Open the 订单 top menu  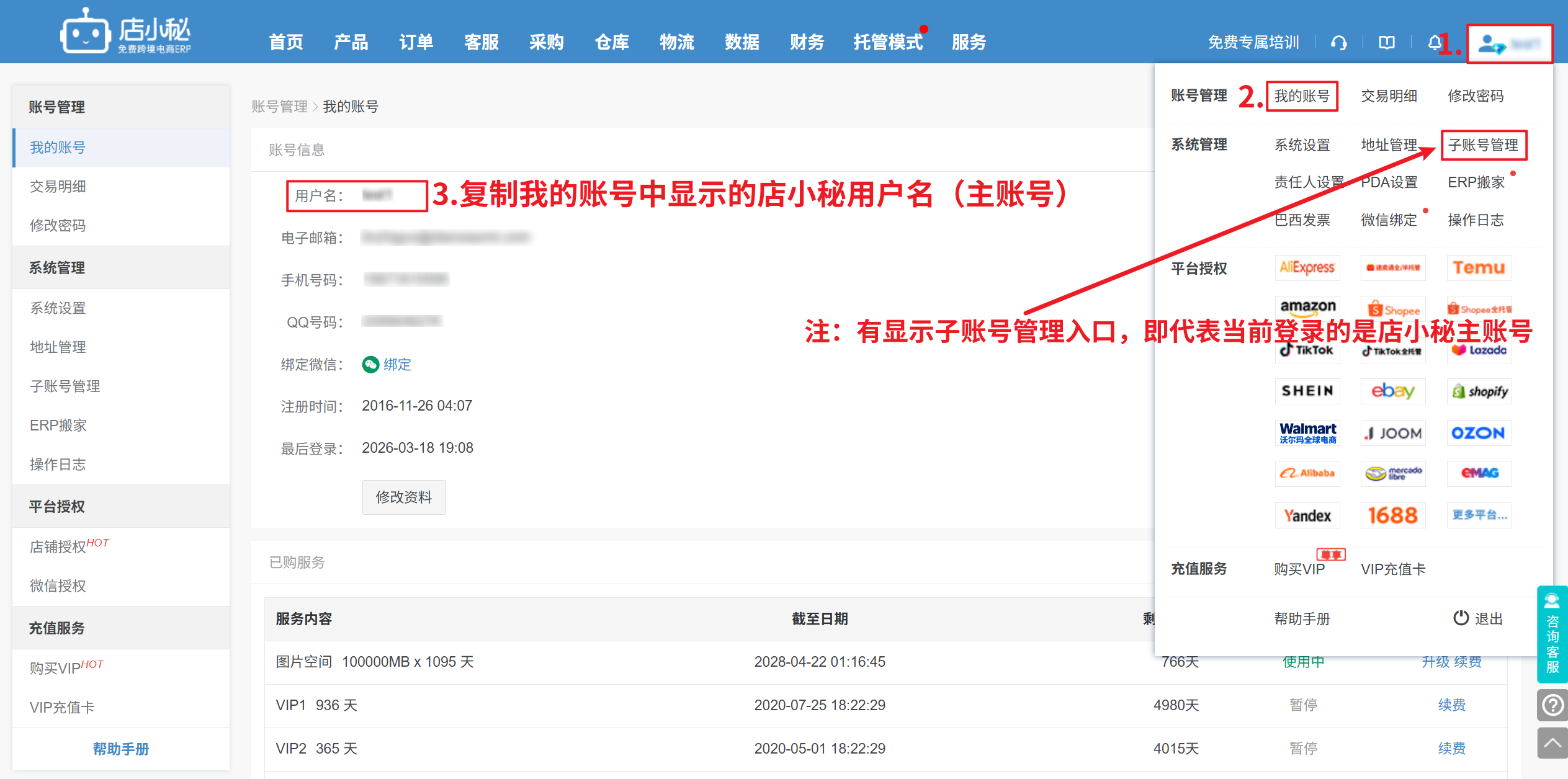click(416, 42)
